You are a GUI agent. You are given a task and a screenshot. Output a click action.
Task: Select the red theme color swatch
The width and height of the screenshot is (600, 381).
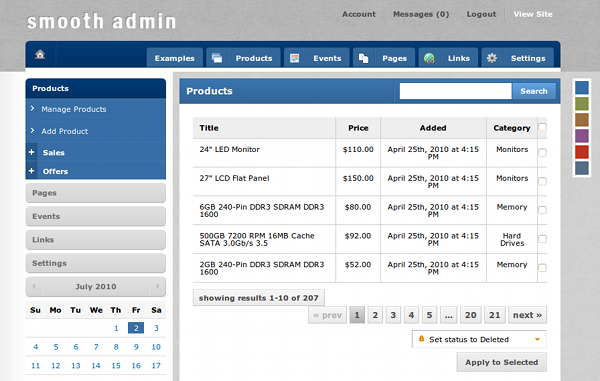582,152
